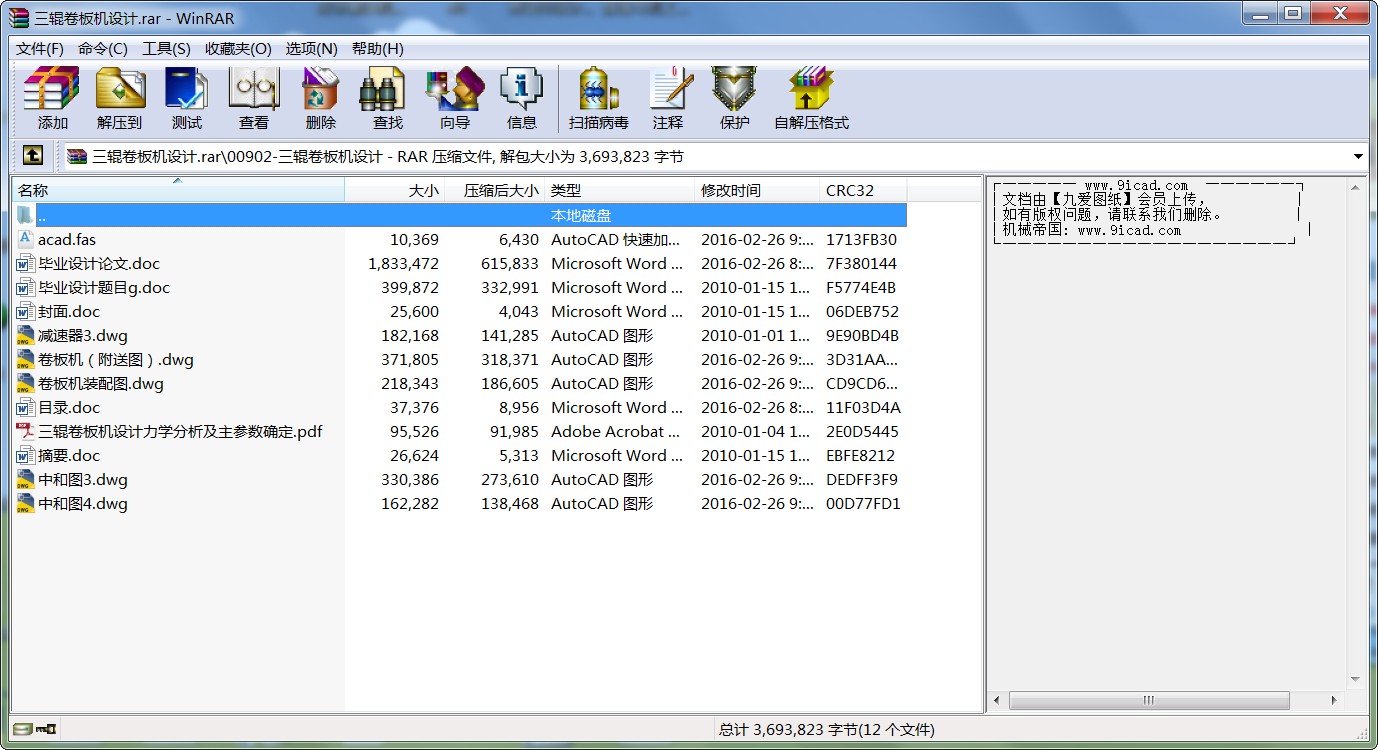The width and height of the screenshot is (1378, 750).
Task: Open the Comment (注释) toolbar icon
Action: click(667, 98)
